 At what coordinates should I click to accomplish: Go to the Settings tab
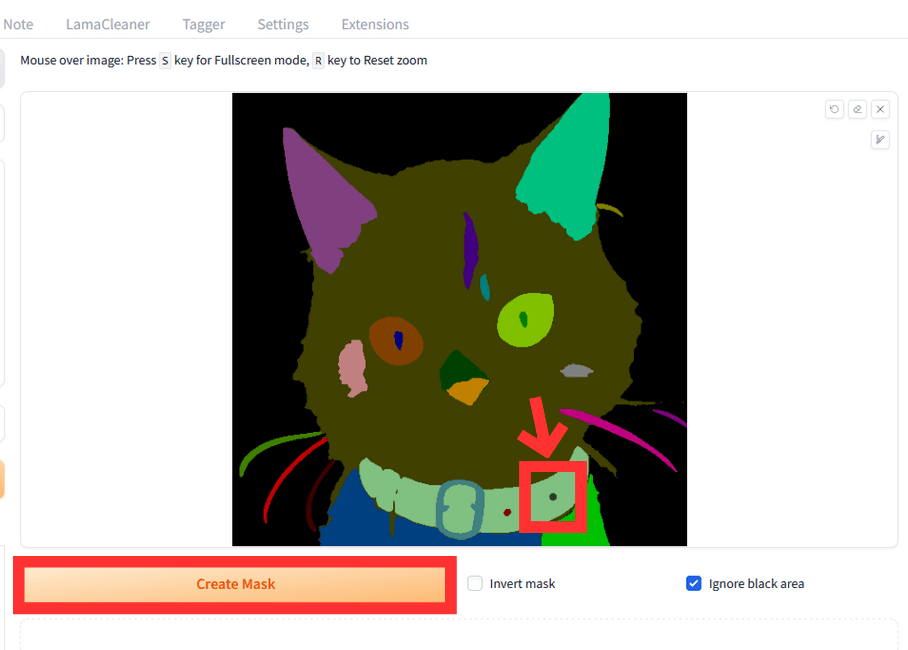pyautogui.click(x=283, y=24)
